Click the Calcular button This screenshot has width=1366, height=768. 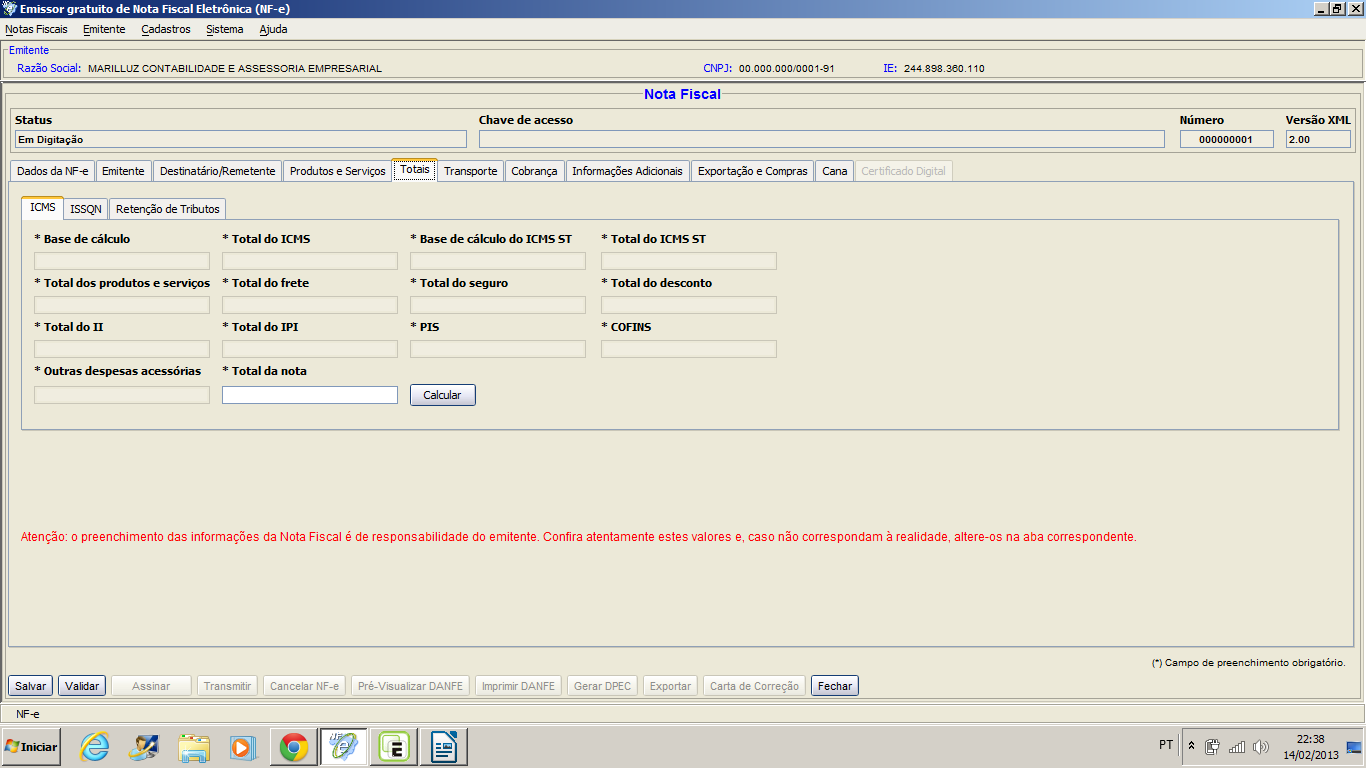point(443,395)
